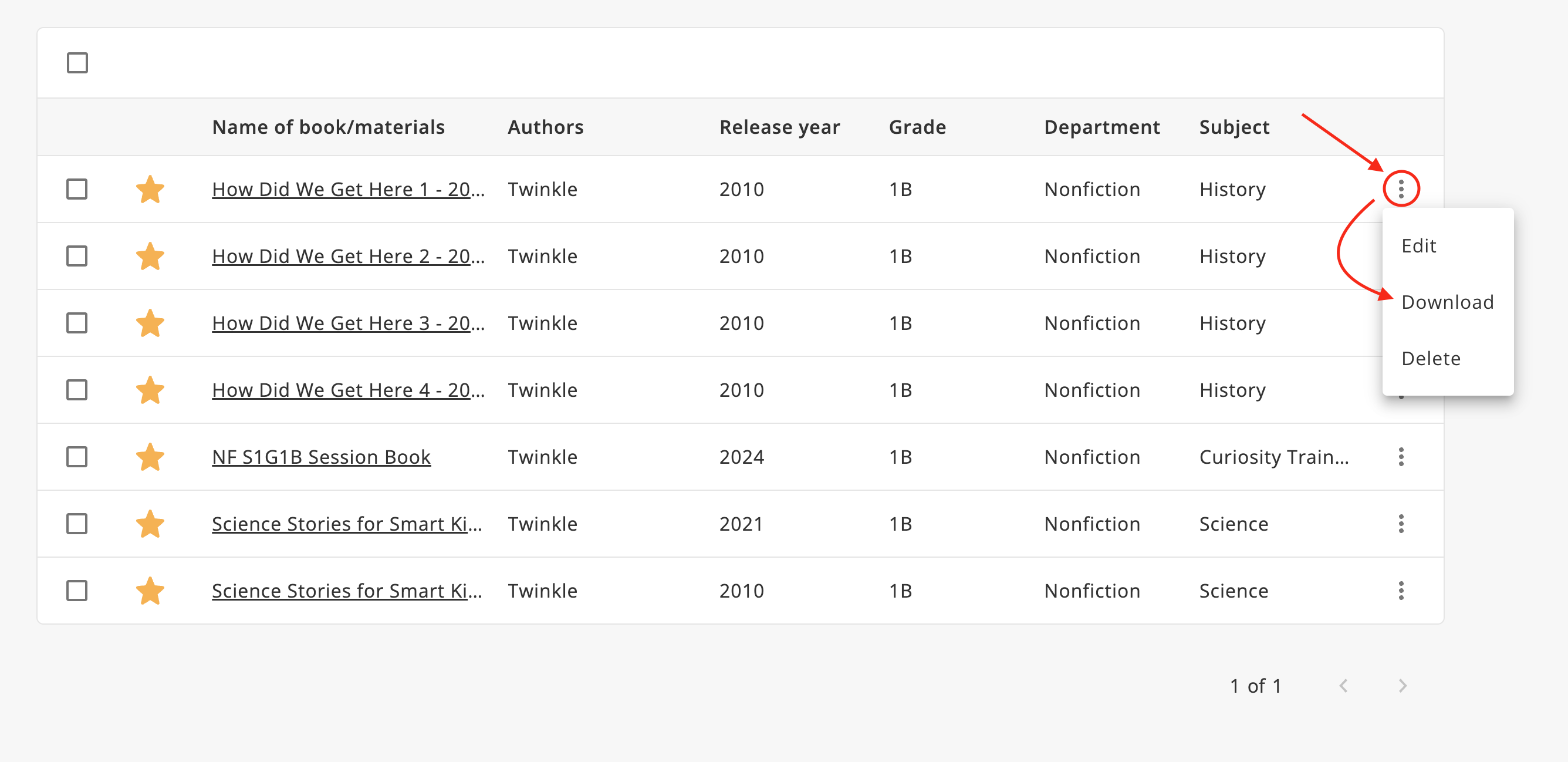
Task: Click star next to NF S1G1B Session Book
Action: click(x=150, y=457)
